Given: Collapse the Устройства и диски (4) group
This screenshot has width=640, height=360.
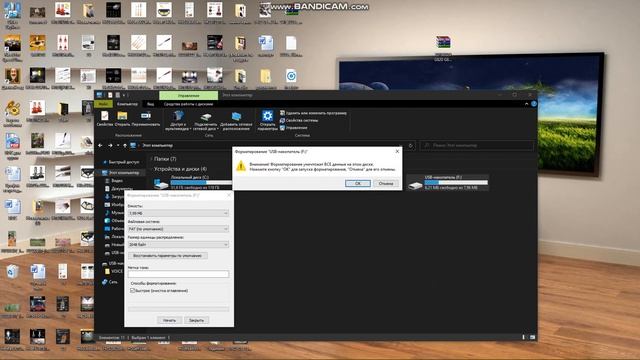Looking at the screenshot, I should point(179,169).
